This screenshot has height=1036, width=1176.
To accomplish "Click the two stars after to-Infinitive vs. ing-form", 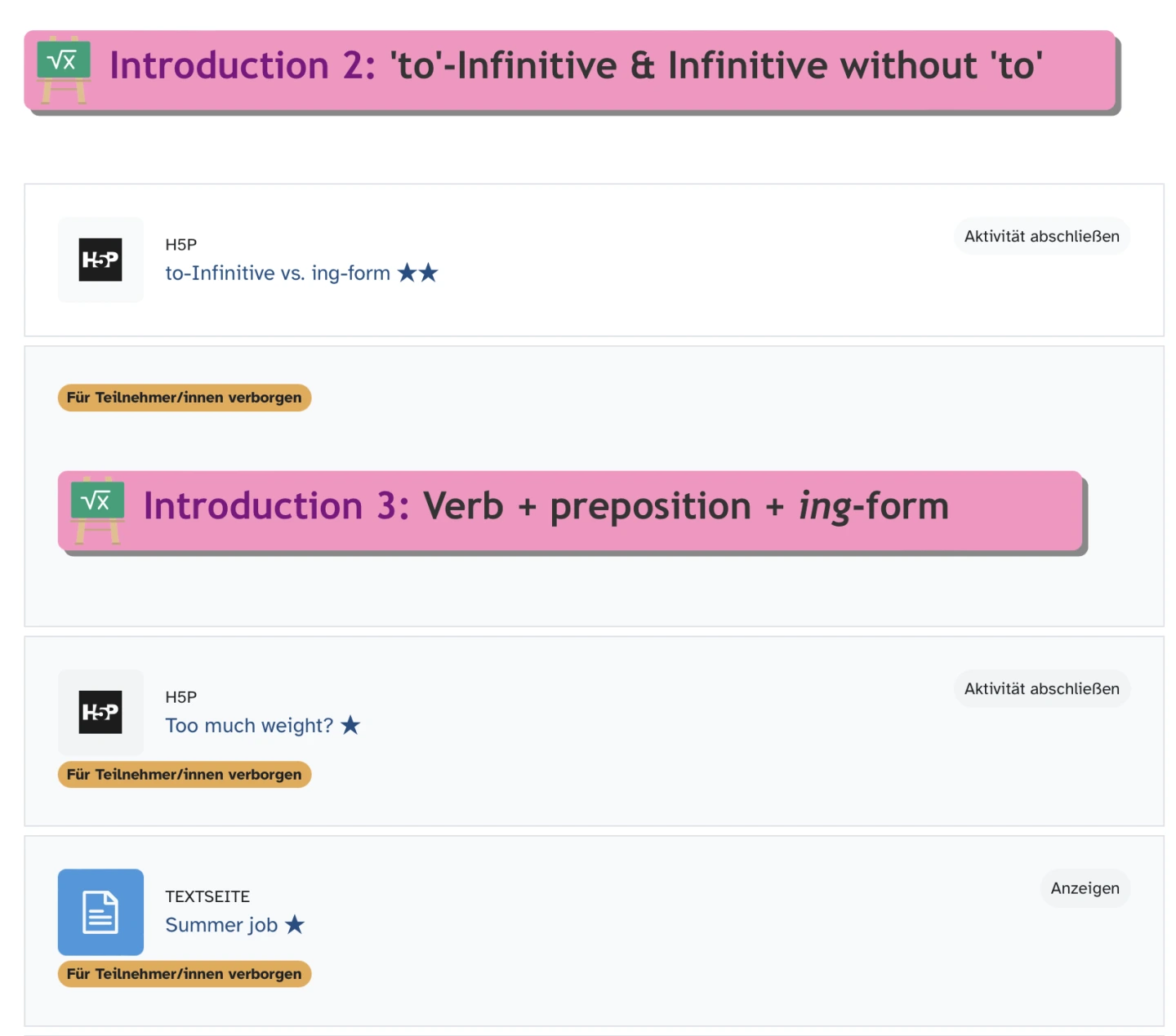I will [x=417, y=273].
